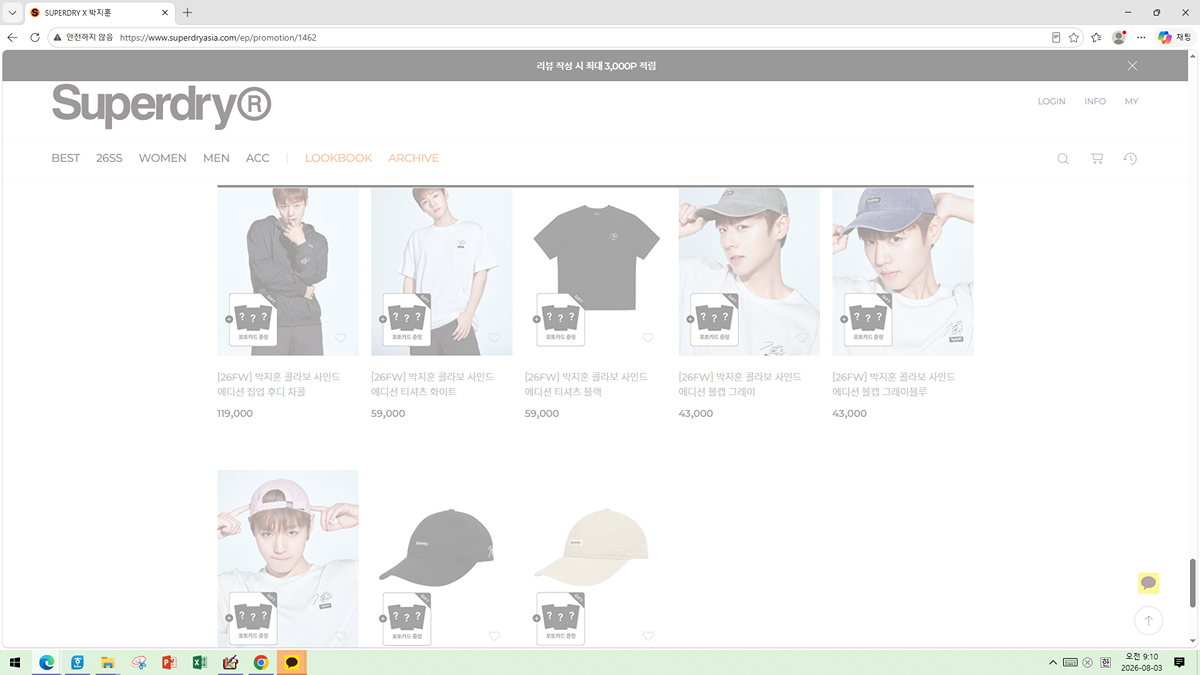Click the Superdry logo
The width and height of the screenshot is (1200, 675).
pyautogui.click(x=161, y=105)
